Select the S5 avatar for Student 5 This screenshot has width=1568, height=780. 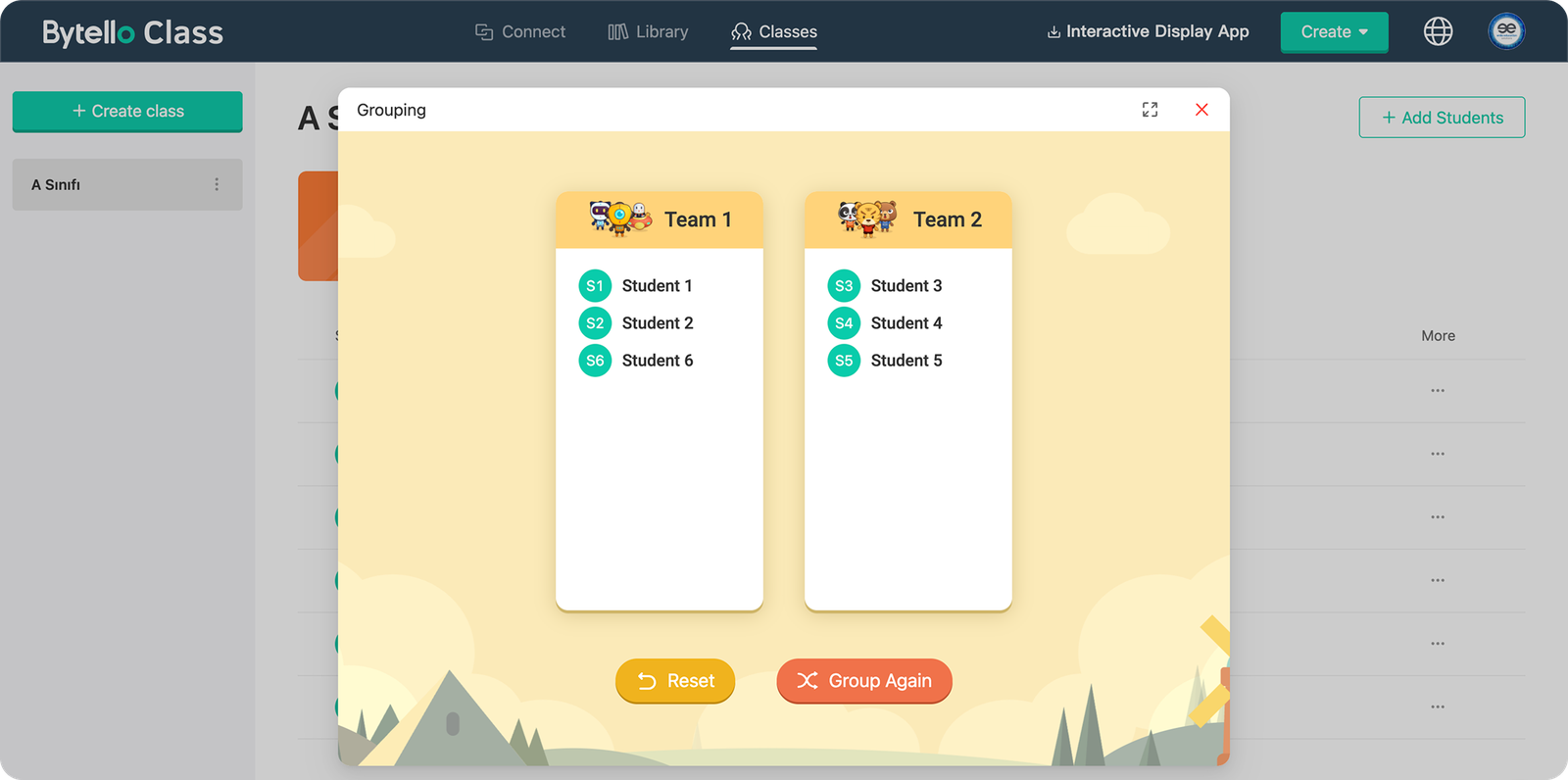click(x=844, y=361)
